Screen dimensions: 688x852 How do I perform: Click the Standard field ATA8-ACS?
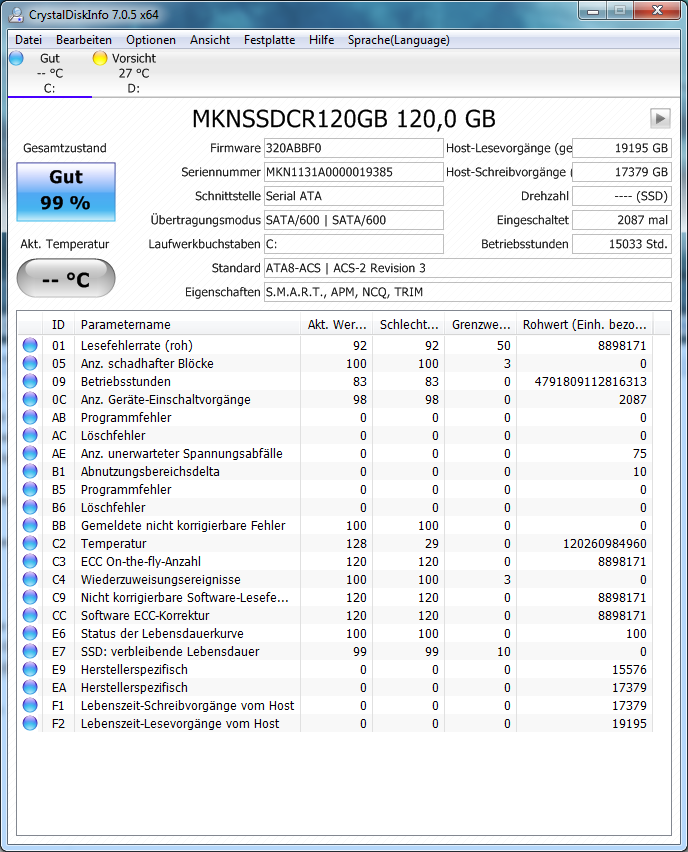tap(468, 268)
